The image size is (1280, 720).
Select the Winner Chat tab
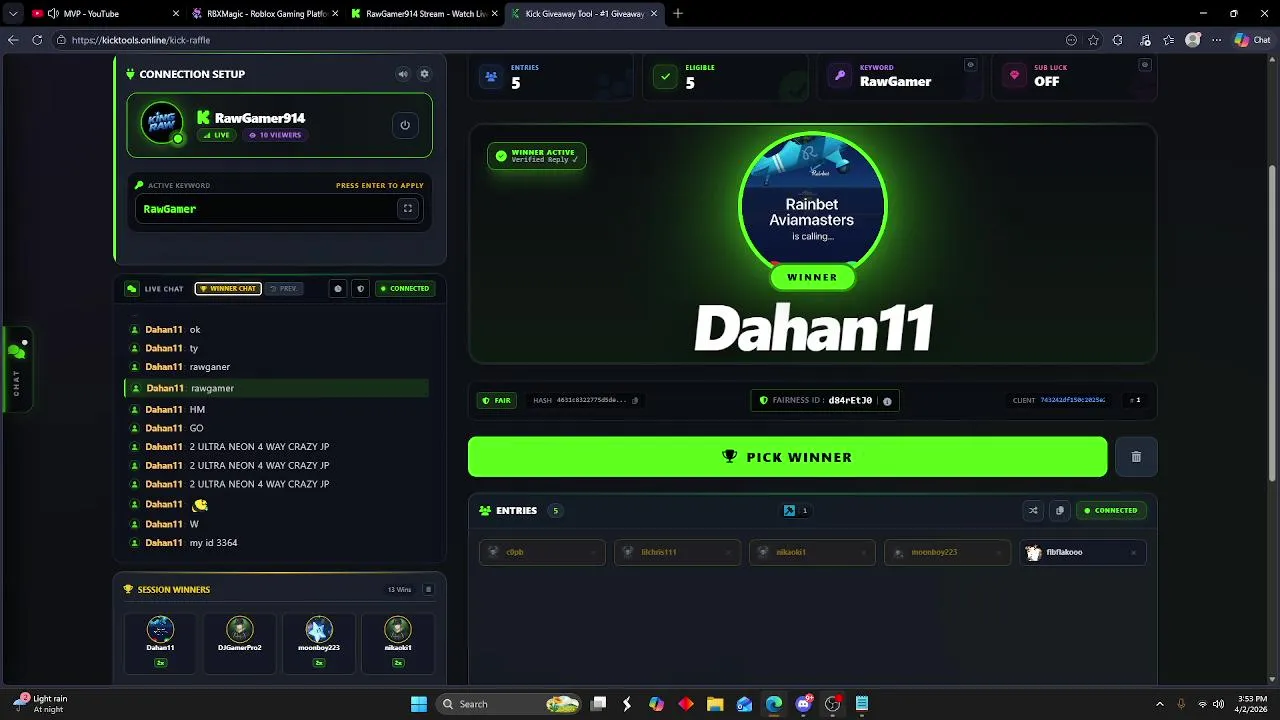(x=228, y=289)
